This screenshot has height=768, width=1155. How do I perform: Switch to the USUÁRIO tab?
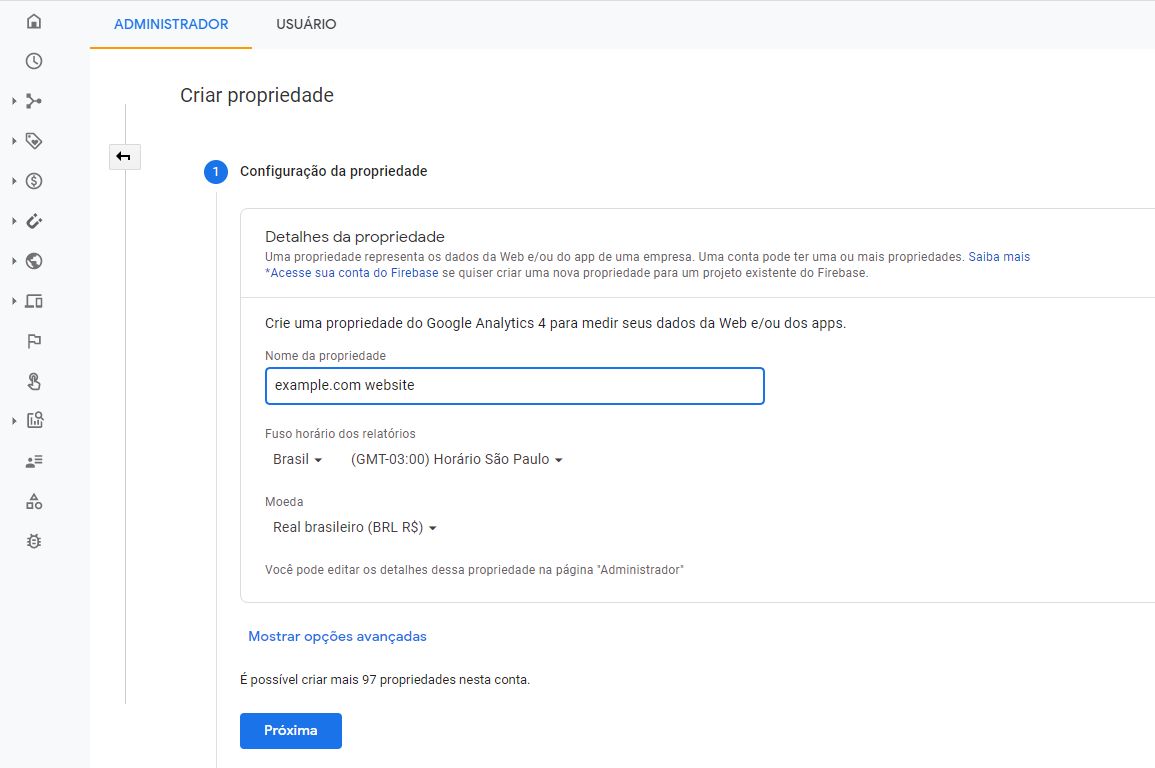(306, 24)
